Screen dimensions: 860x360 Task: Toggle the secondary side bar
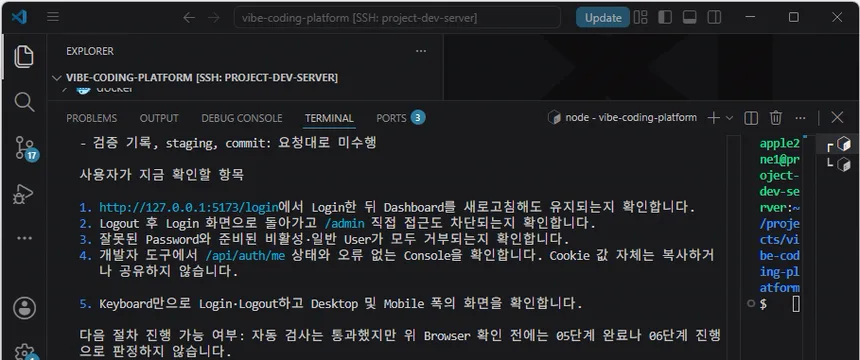tap(714, 18)
